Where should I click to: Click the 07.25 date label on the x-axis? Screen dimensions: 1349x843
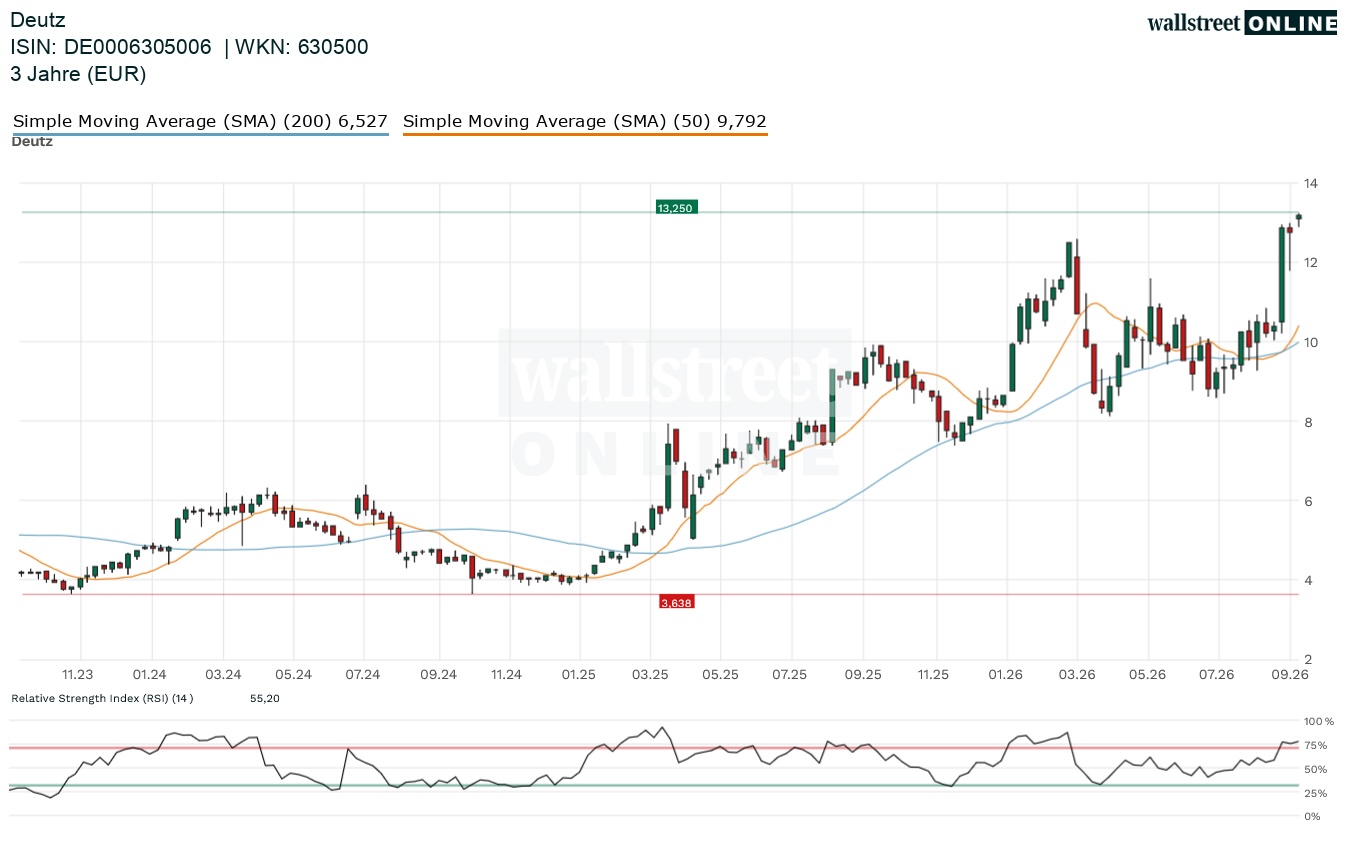pos(790,675)
